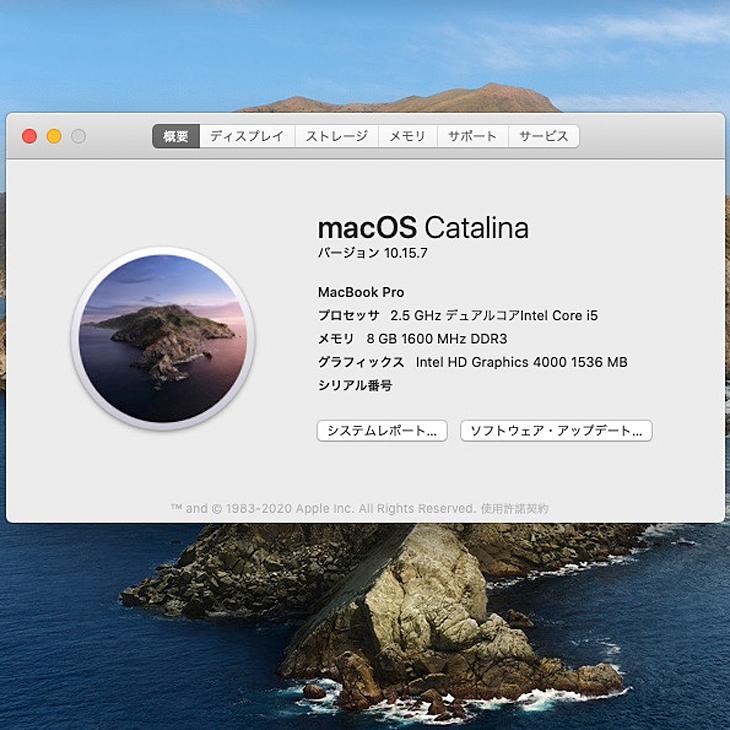Open ソフトウェア・アップデート... button

pos(556,431)
